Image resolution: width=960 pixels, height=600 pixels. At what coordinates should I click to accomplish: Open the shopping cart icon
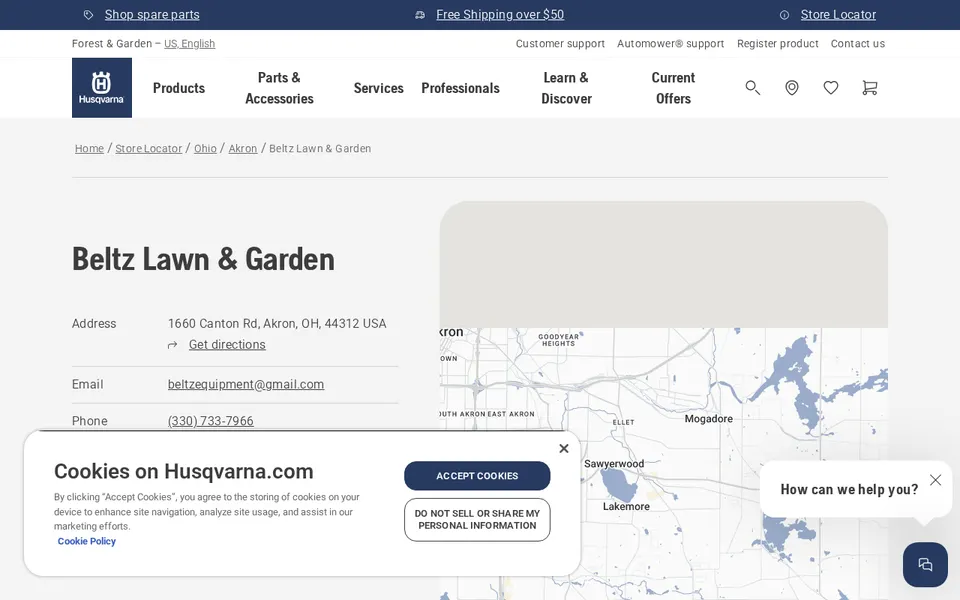[869, 88]
